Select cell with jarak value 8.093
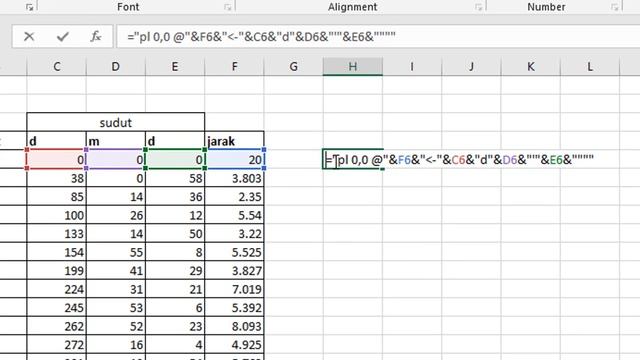 click(234, 326)
